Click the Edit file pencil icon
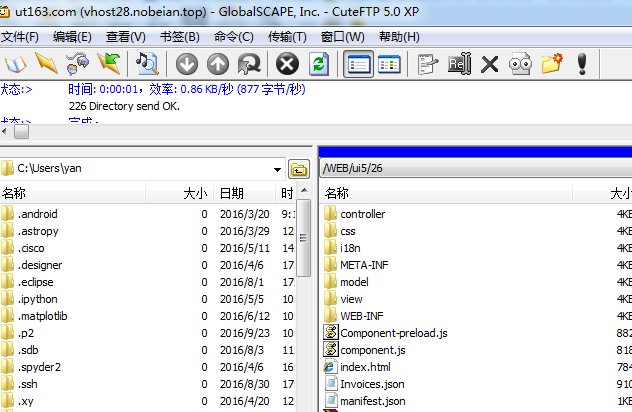This screenshot has width=632, height=412. click(428, 64)
